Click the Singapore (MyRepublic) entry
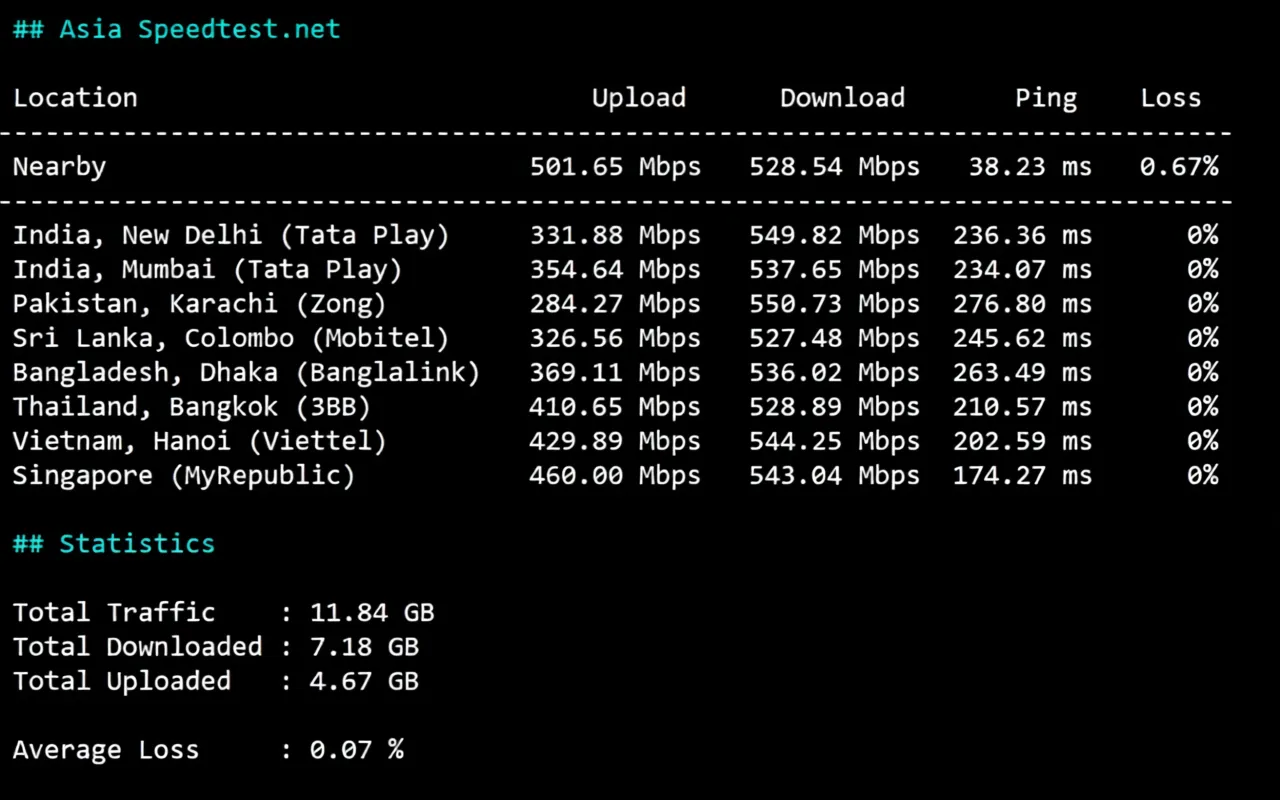This screenshot has height=800, width=1280. point(183,475)
